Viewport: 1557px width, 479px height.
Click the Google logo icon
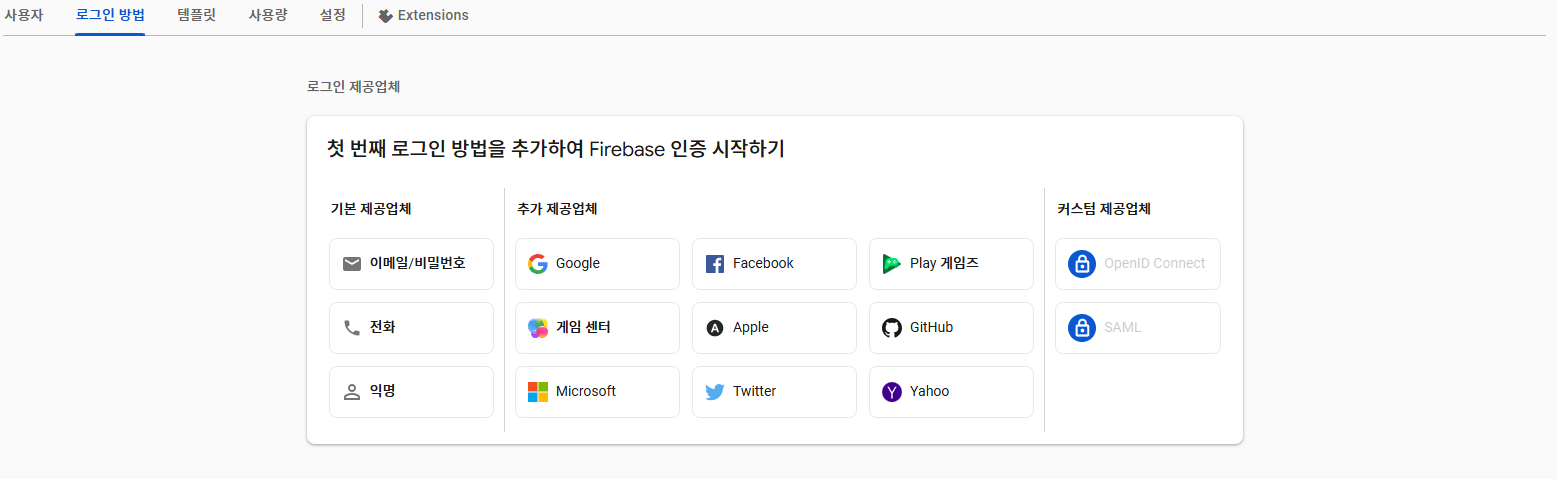click(x=538, y=264)
